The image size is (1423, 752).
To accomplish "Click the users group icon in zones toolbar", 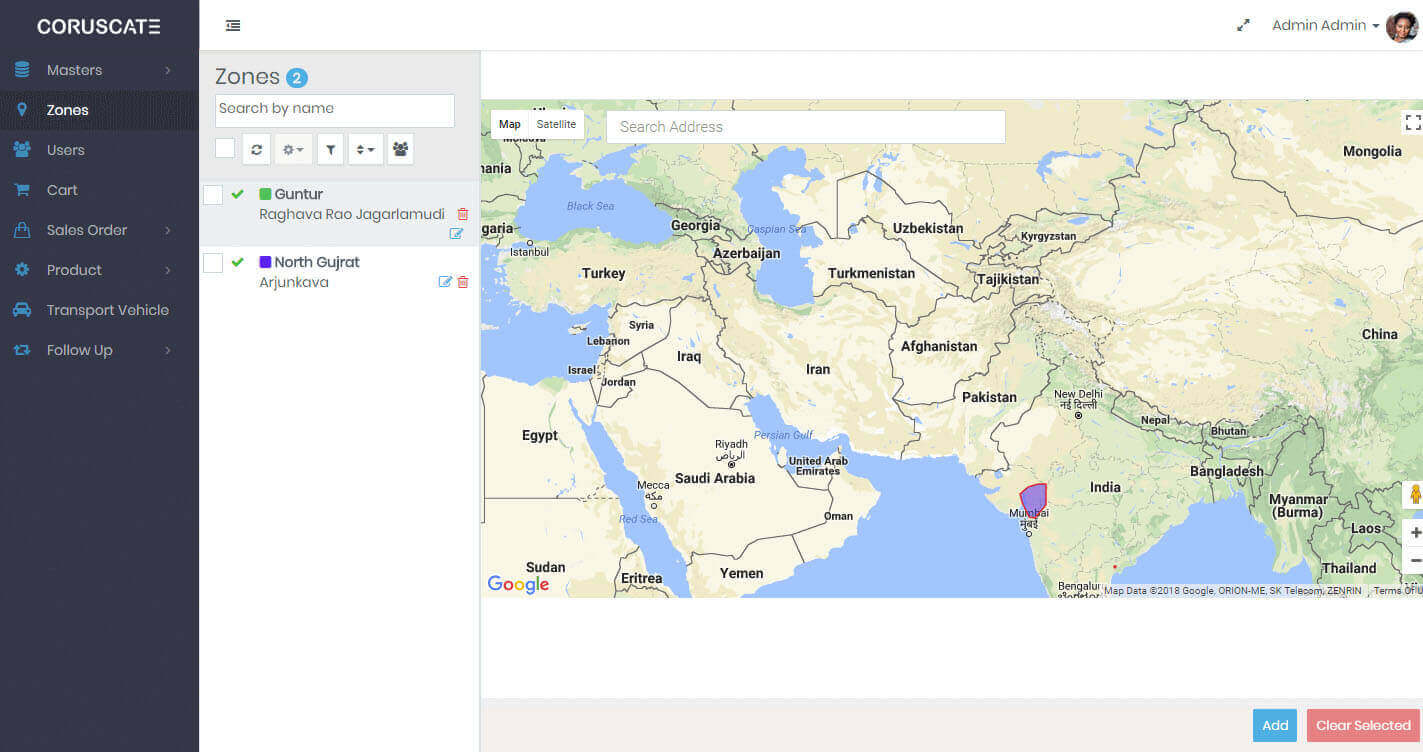I will (400, 149).
